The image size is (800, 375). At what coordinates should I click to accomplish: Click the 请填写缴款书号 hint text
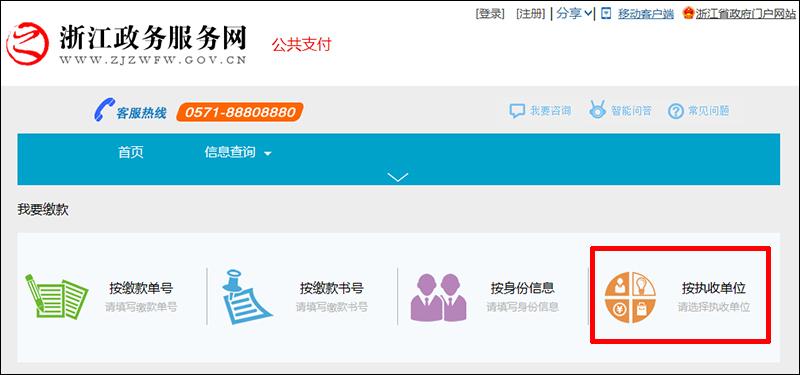[332, 307]
